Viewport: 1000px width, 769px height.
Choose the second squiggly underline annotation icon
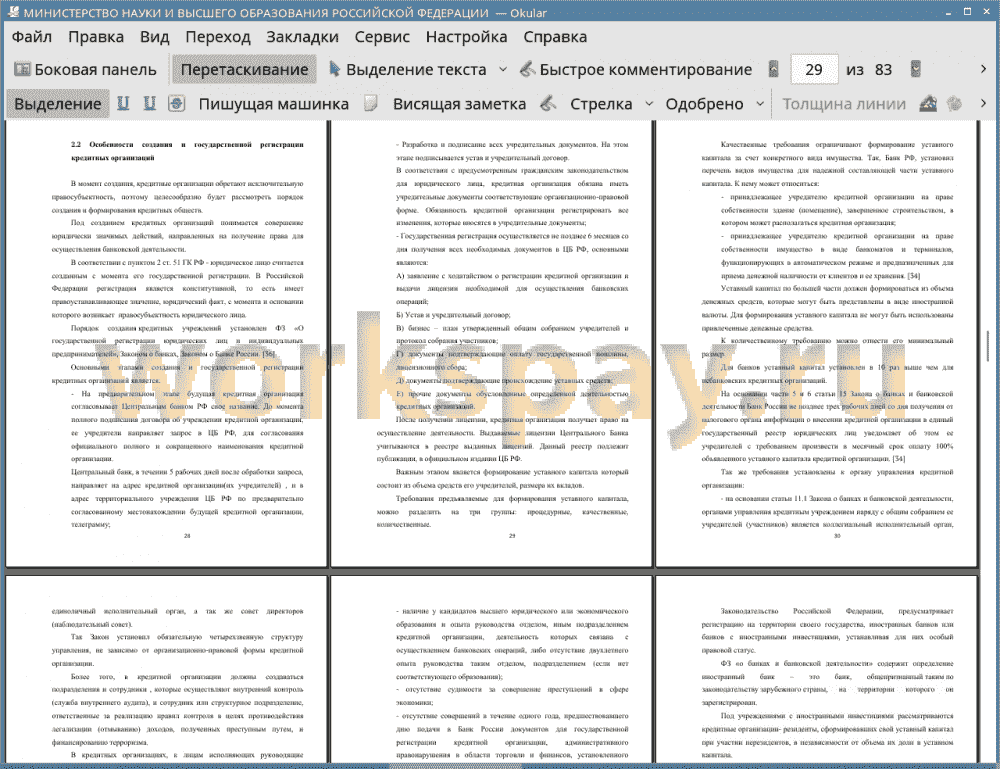pos(149,103)
